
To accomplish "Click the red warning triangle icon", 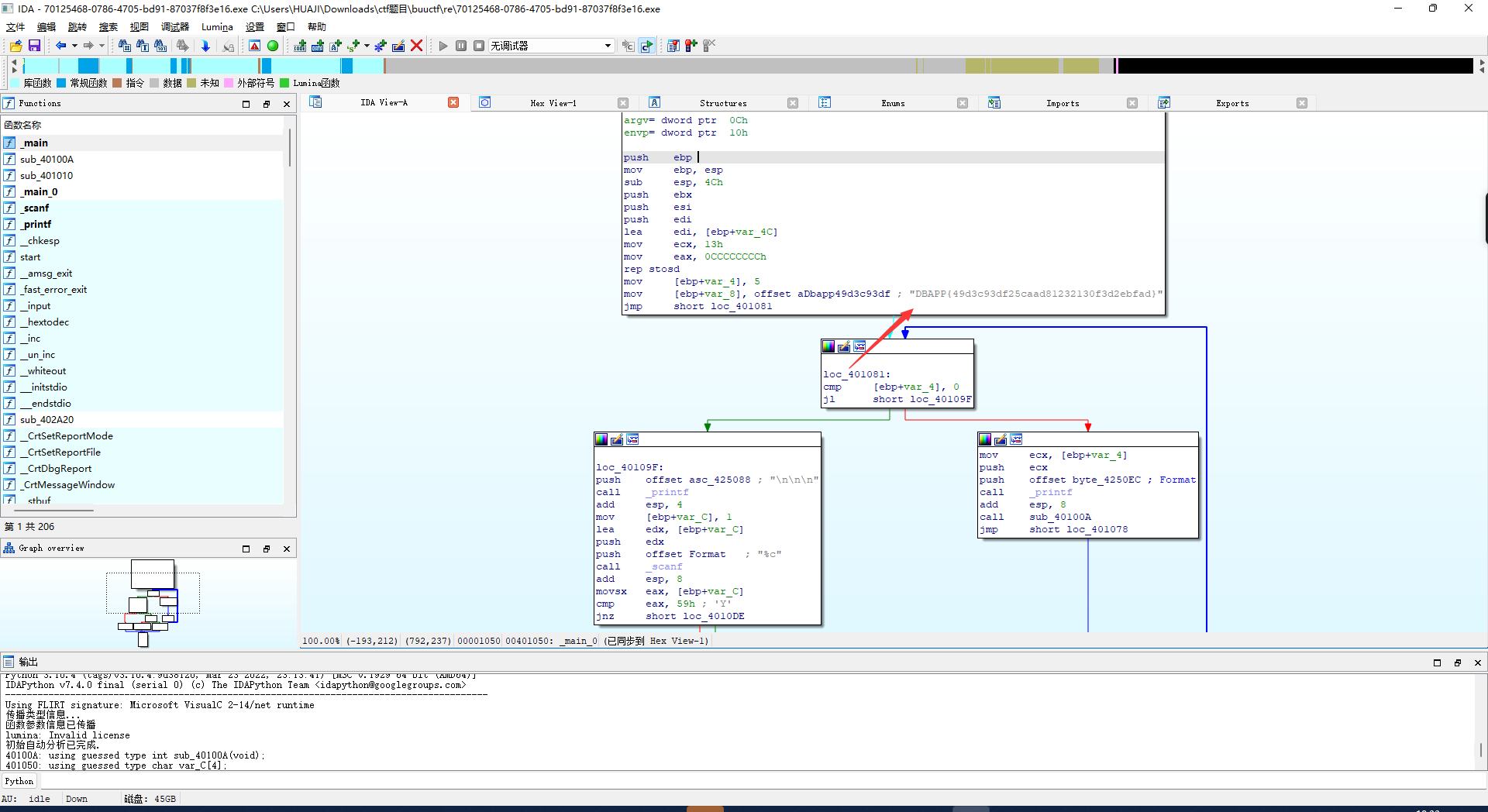I will 254,46.
